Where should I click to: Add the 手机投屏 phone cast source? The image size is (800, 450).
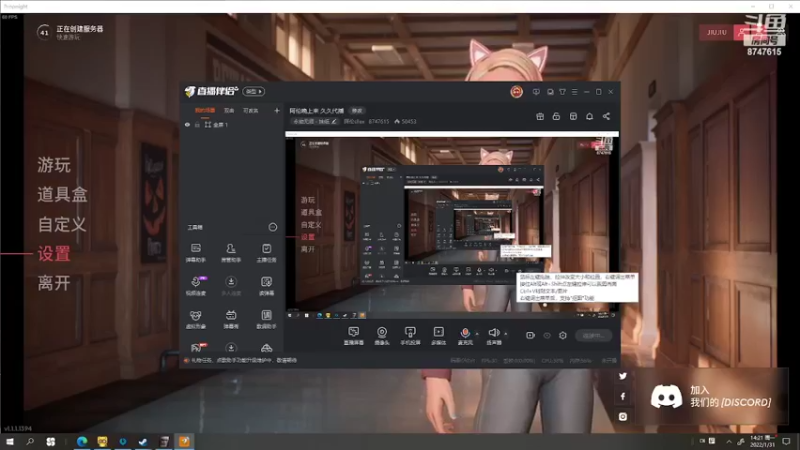410,336
